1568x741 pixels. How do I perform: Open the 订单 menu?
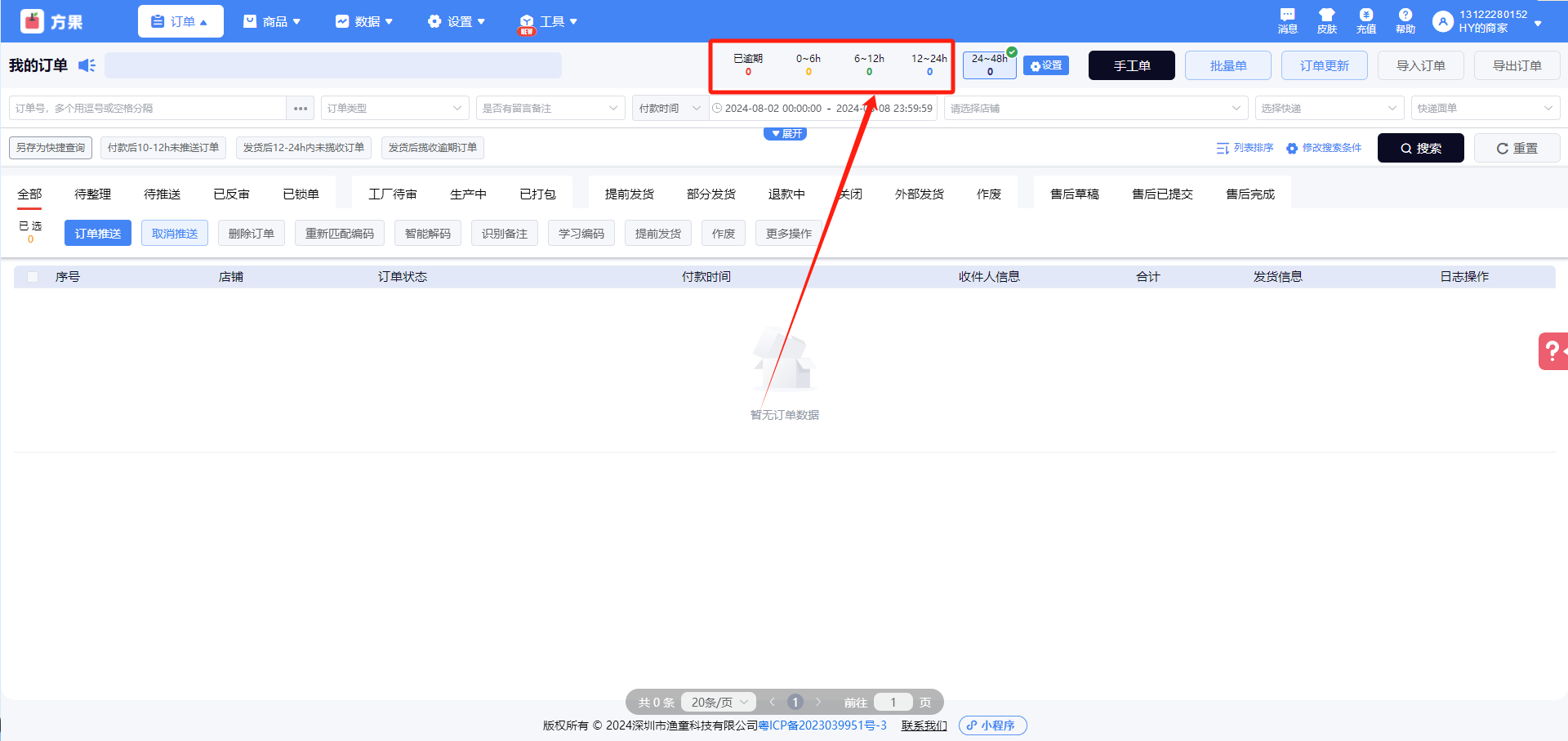(x=180, y=21)
